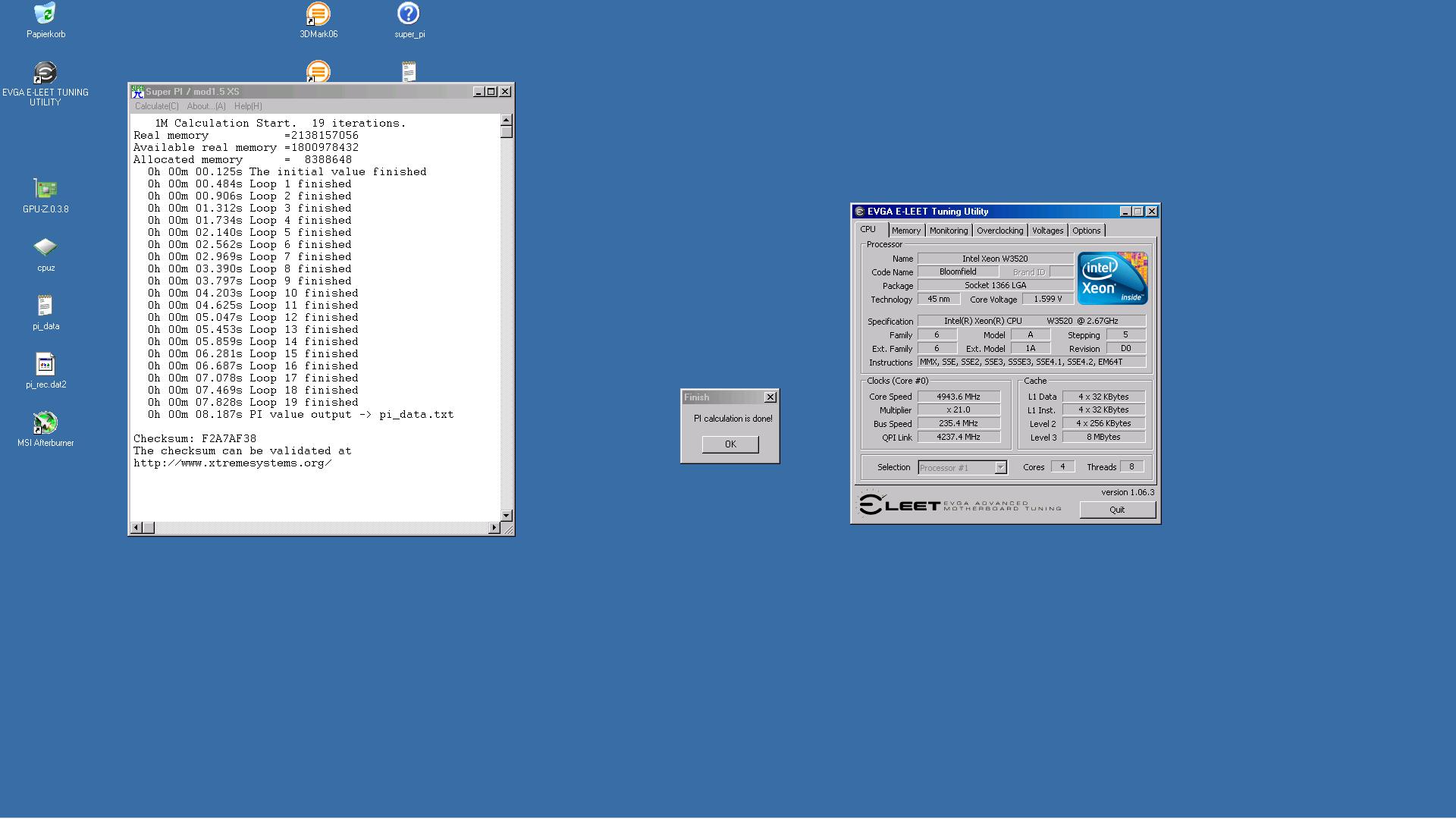
Task: Open the pi_rec.dat2 file icon
Action: click(45, 365)
